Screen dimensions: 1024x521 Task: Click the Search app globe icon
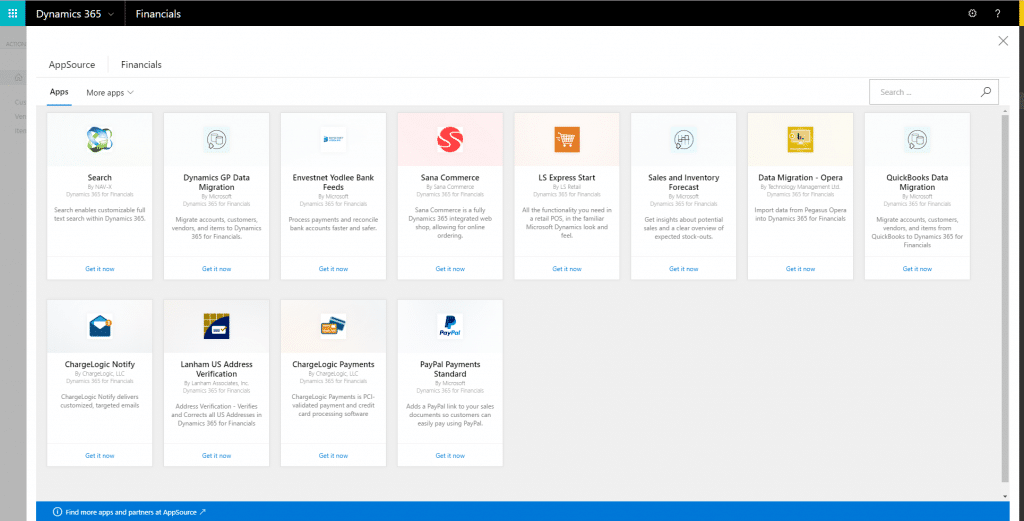pyautogui.click(x=99, y=139)
